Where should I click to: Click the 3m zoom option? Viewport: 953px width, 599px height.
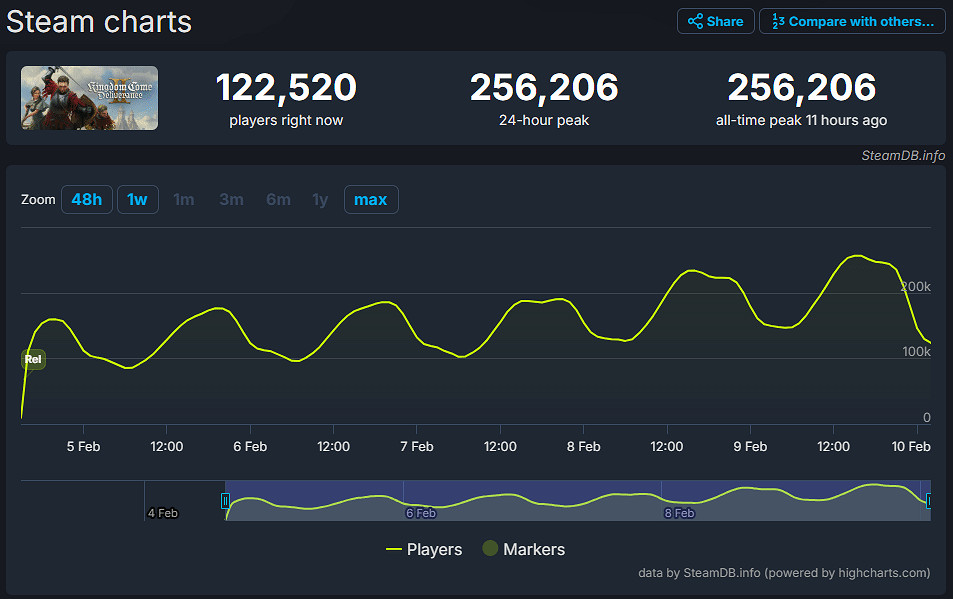coord(231,200)
